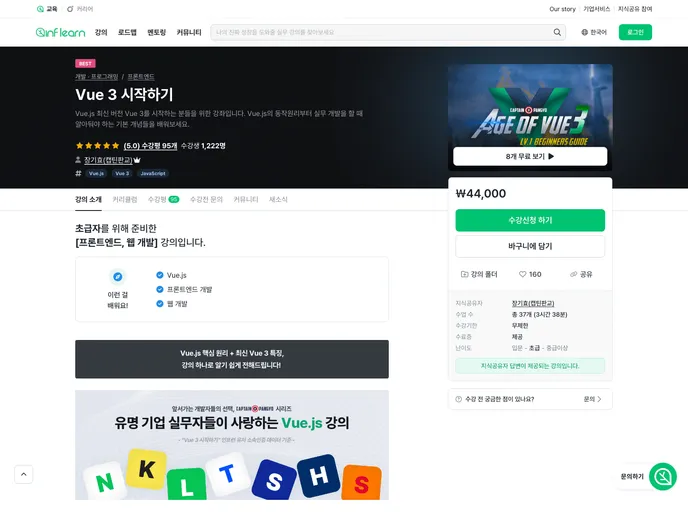Click the search magnifier icon
This screenshot has width=688, height=512.
pos(558,32)
